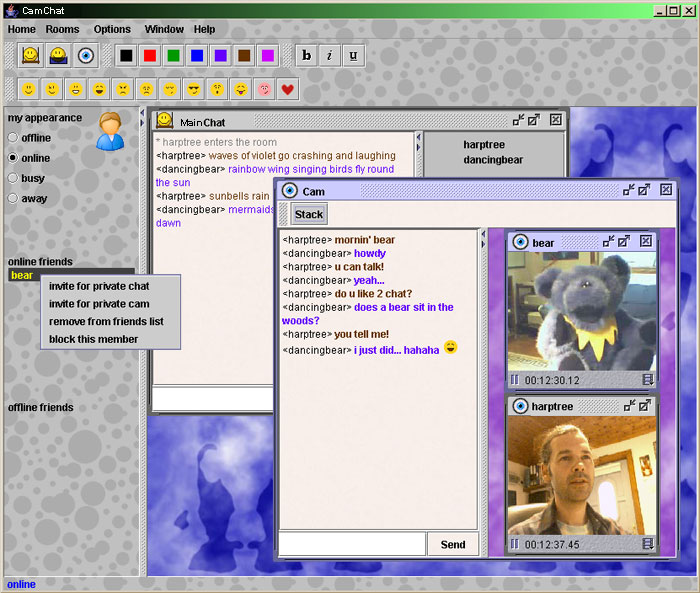The image size is (700, 593).
Task: Insert the sad frowning emoticon
Action: [146, 89]
